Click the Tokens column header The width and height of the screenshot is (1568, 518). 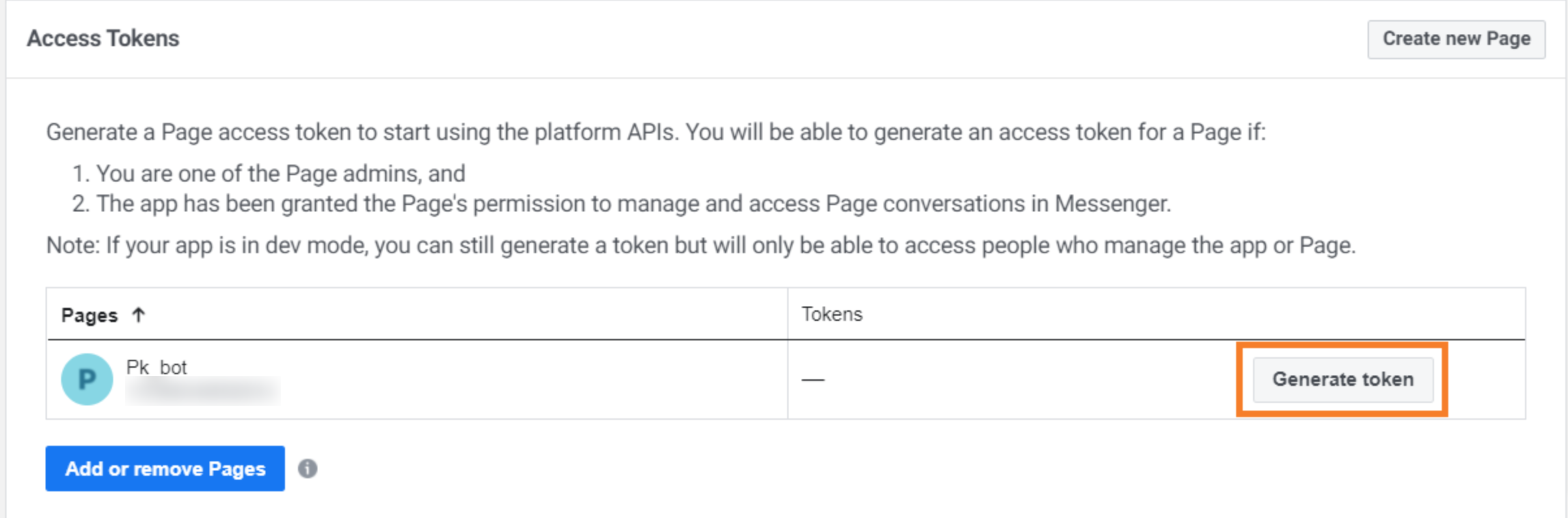pyautogui.click(x=831, y=314)
